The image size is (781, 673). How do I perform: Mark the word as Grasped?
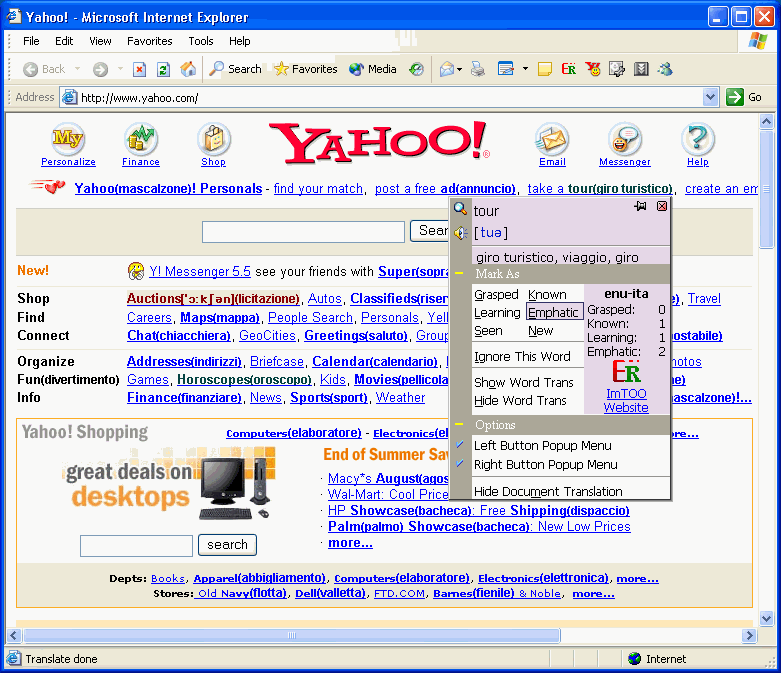tap(496, 294)
